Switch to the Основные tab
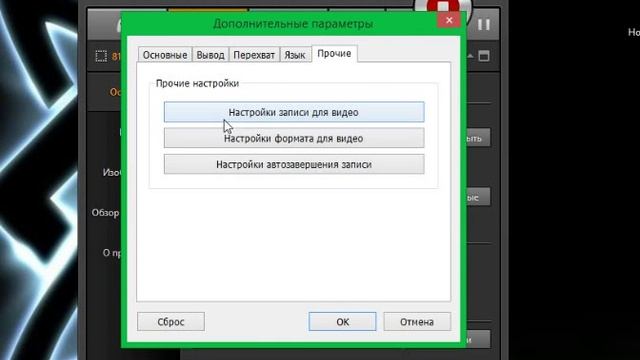 click(x=164, y=55)
